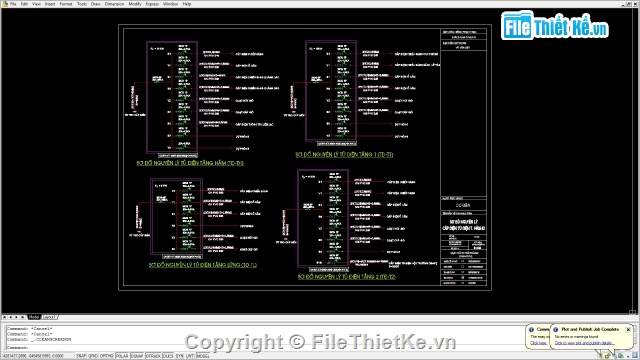Open the status bar menu dropdown arrow
This screenshot has height=360, width=640.
pyautogui.click(x=628, y=357)
